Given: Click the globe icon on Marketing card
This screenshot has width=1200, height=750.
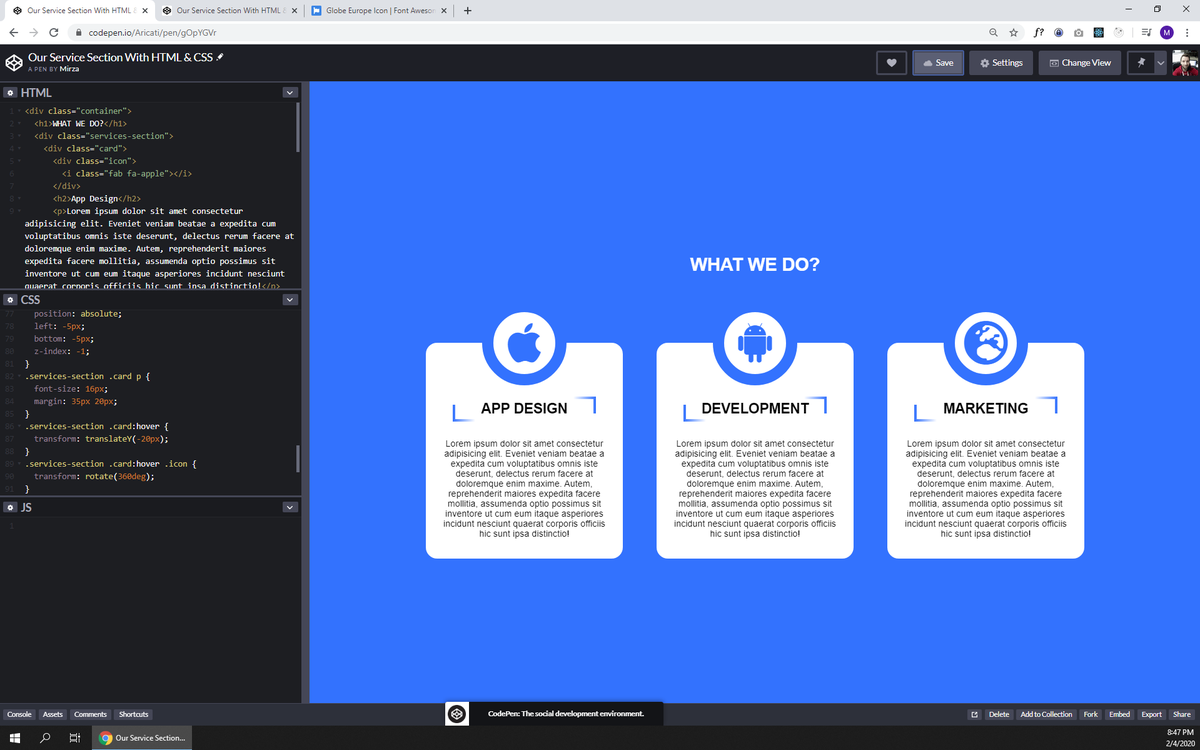Looking at the screenshot, I should (x=986, y=344).
